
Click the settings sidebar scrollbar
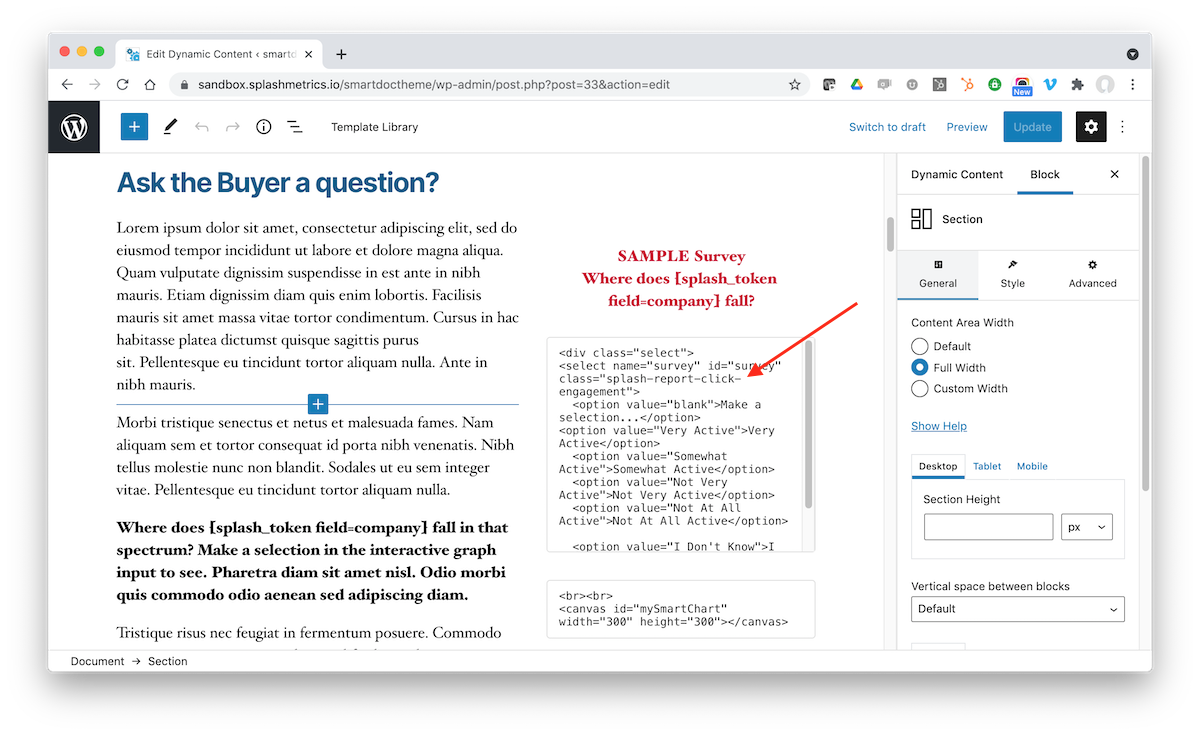1145,322
